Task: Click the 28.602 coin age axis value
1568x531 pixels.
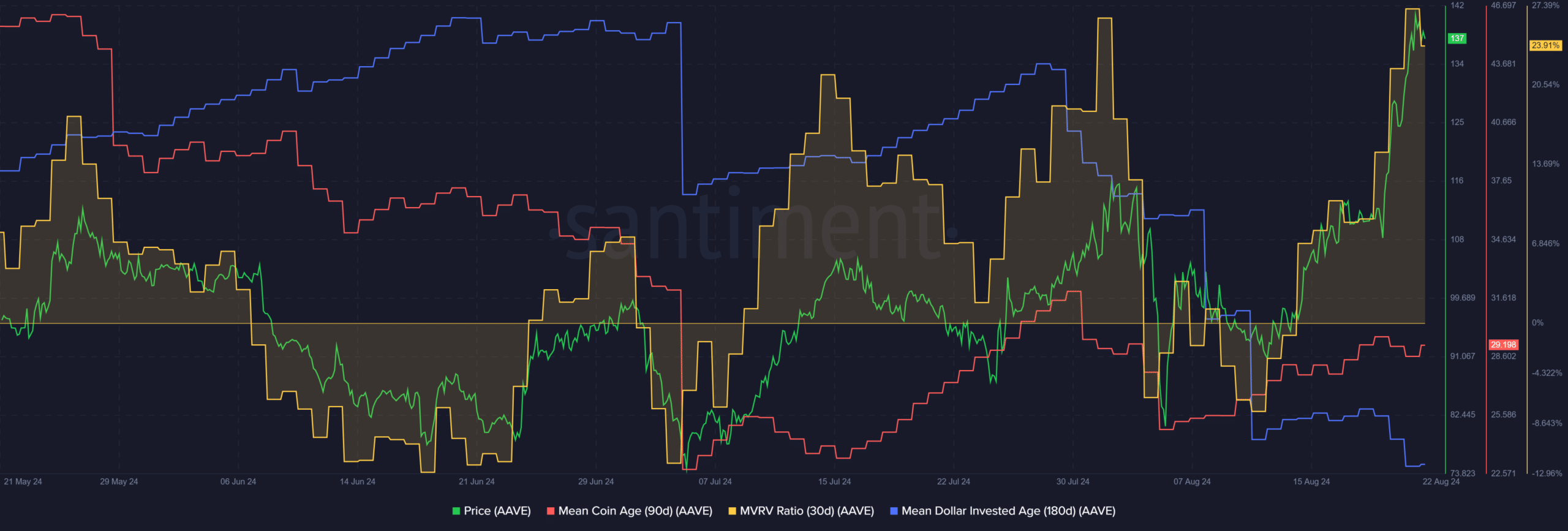Action: coord(1504,356)
